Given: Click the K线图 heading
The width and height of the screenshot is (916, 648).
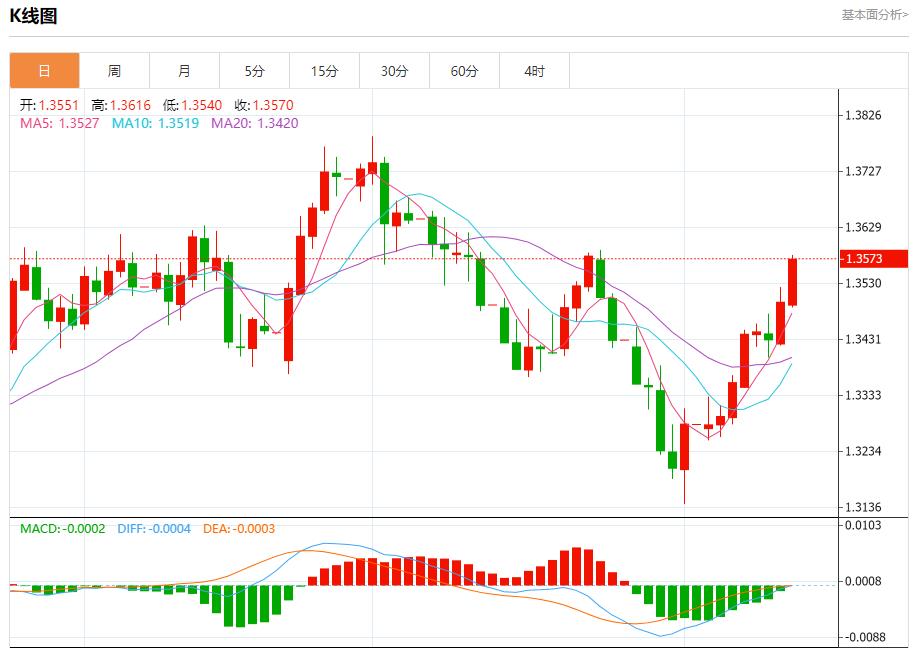Looking at the screenshot, I should point(33,16).
